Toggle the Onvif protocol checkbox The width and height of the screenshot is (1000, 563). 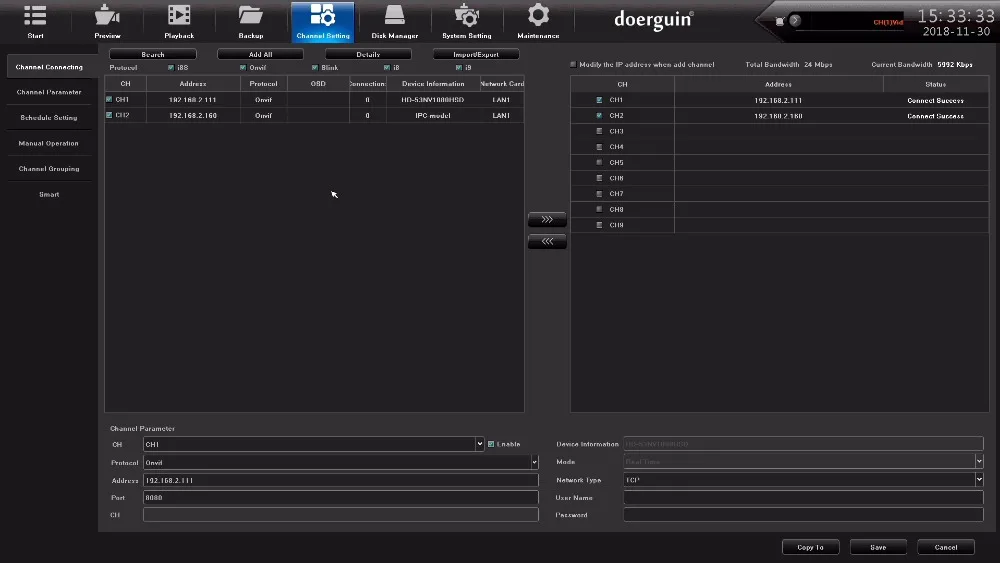pyautogui.click(x=243, y=68)
